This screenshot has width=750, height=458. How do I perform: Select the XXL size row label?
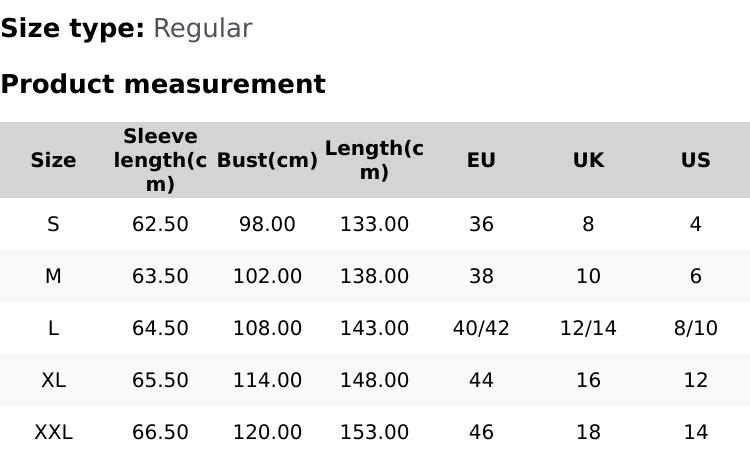pos(53,432)
